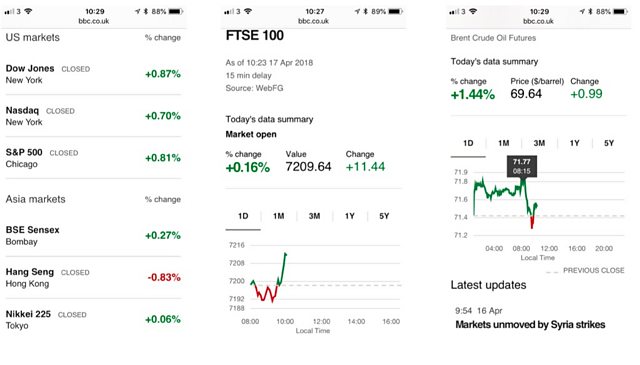The image size is (640, 365).
Task: Tap the battery icon on middle phone
Action: (x=396, y=11)
